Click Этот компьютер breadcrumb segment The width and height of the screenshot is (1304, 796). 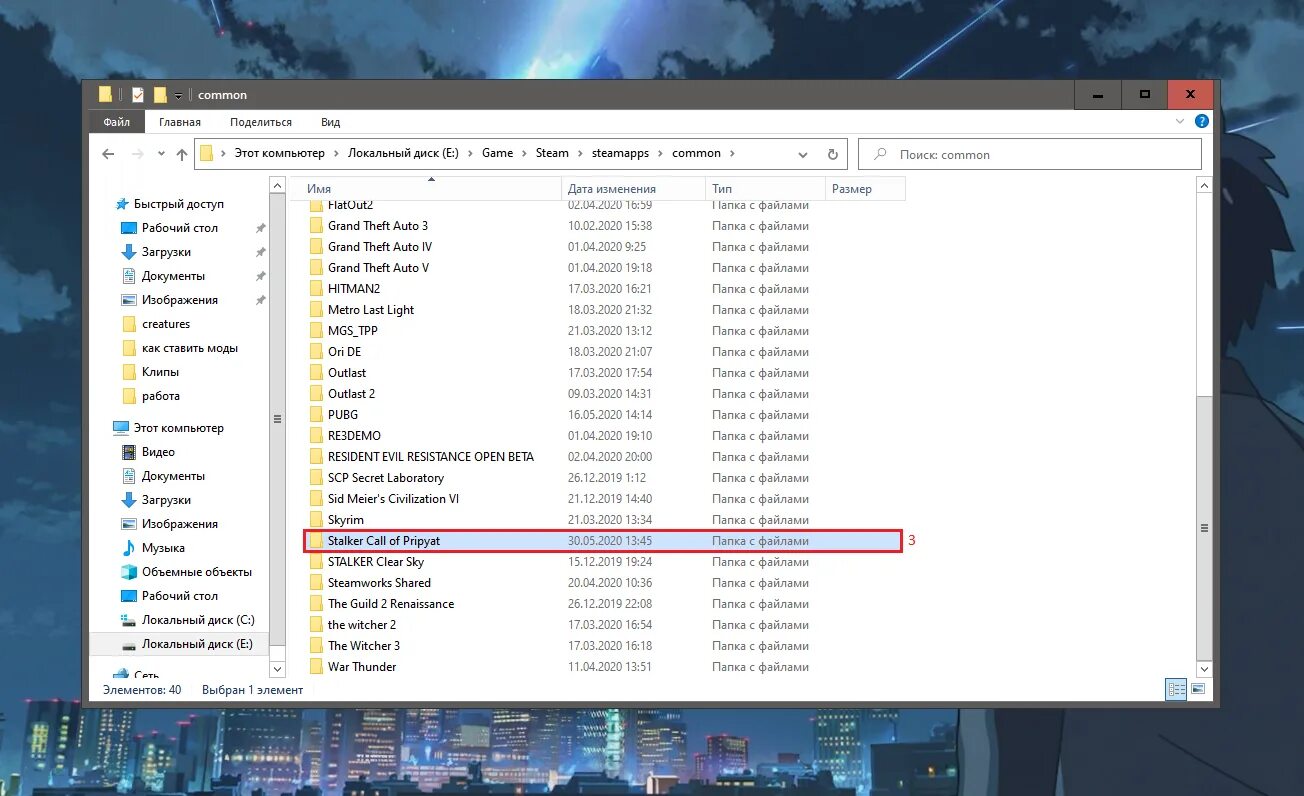tap(279, 153)
